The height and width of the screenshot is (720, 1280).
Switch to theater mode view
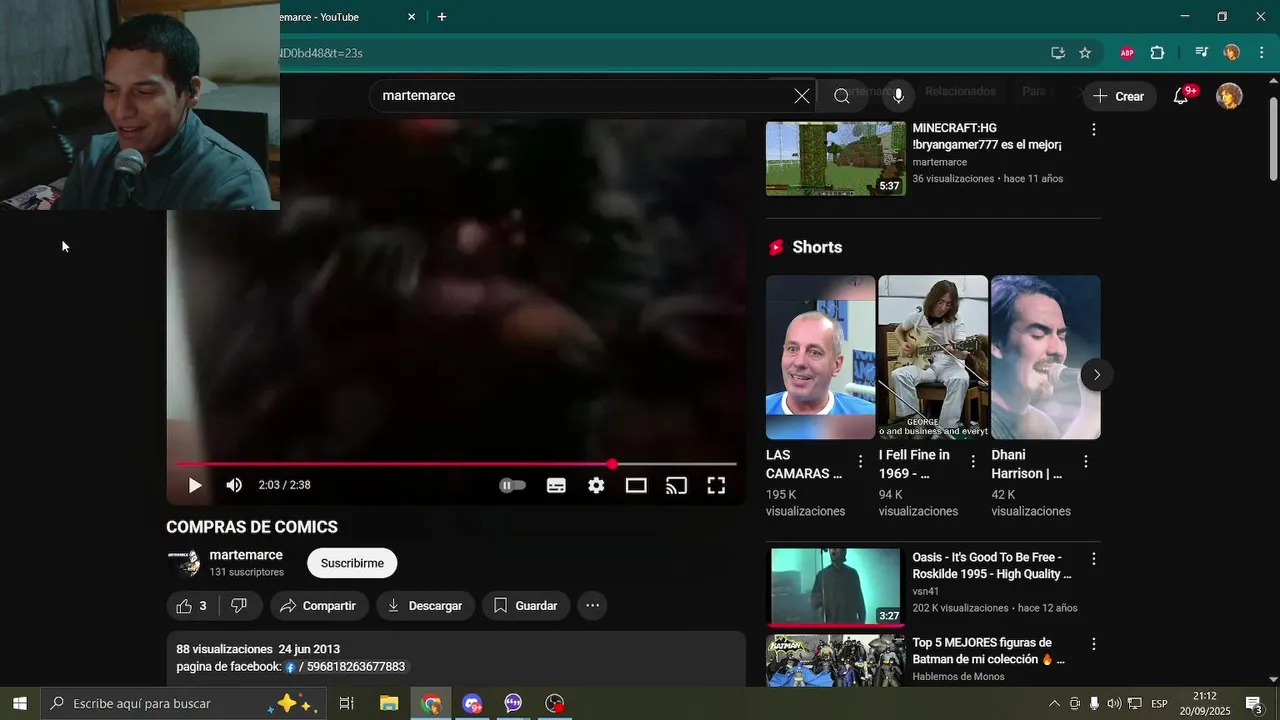[636, 485]
